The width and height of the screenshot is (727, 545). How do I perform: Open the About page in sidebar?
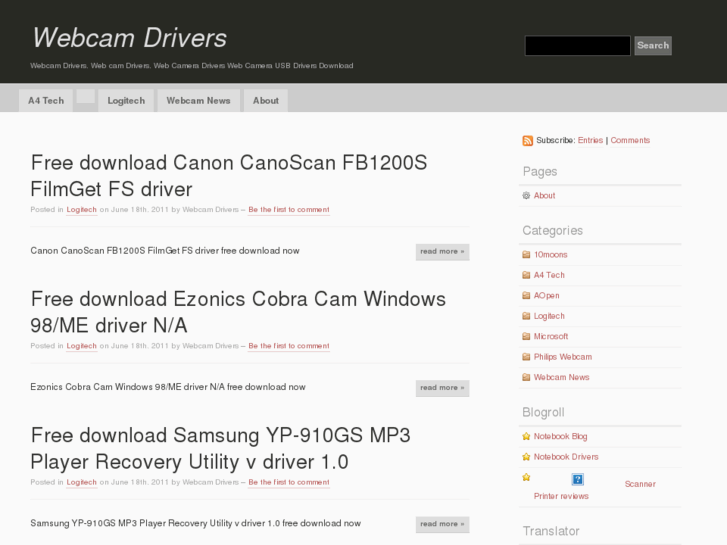(544, 196)
